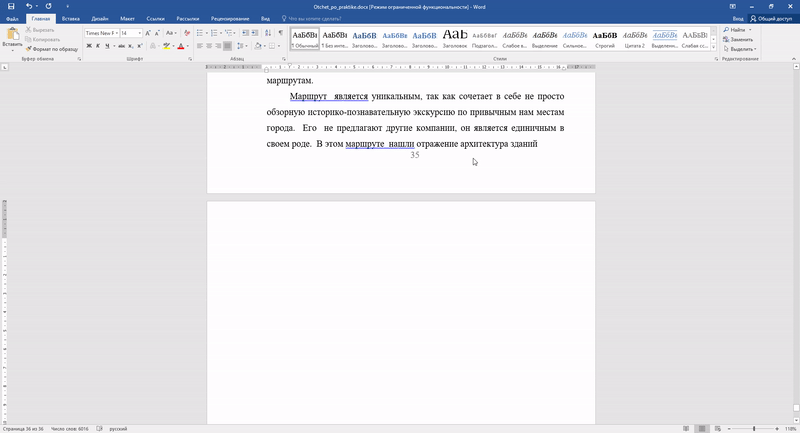Undo the last action

point(29,6)
